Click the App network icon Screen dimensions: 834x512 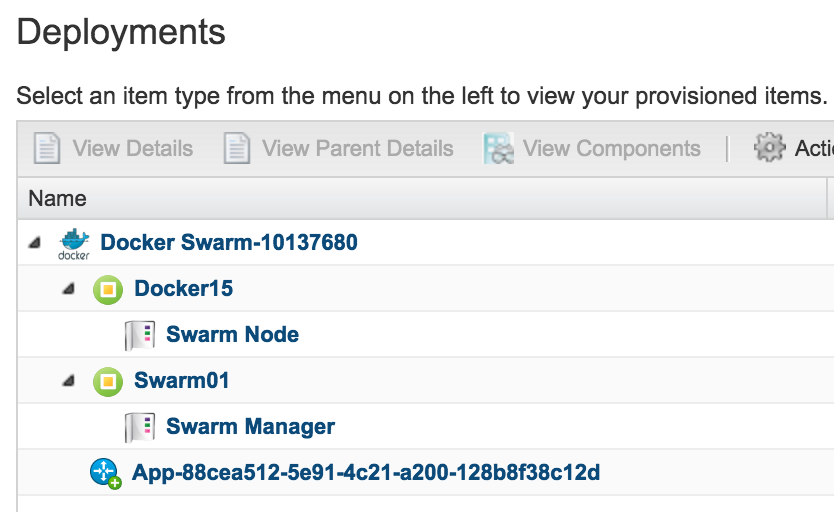pyautogui.click(x=105, y=474)
